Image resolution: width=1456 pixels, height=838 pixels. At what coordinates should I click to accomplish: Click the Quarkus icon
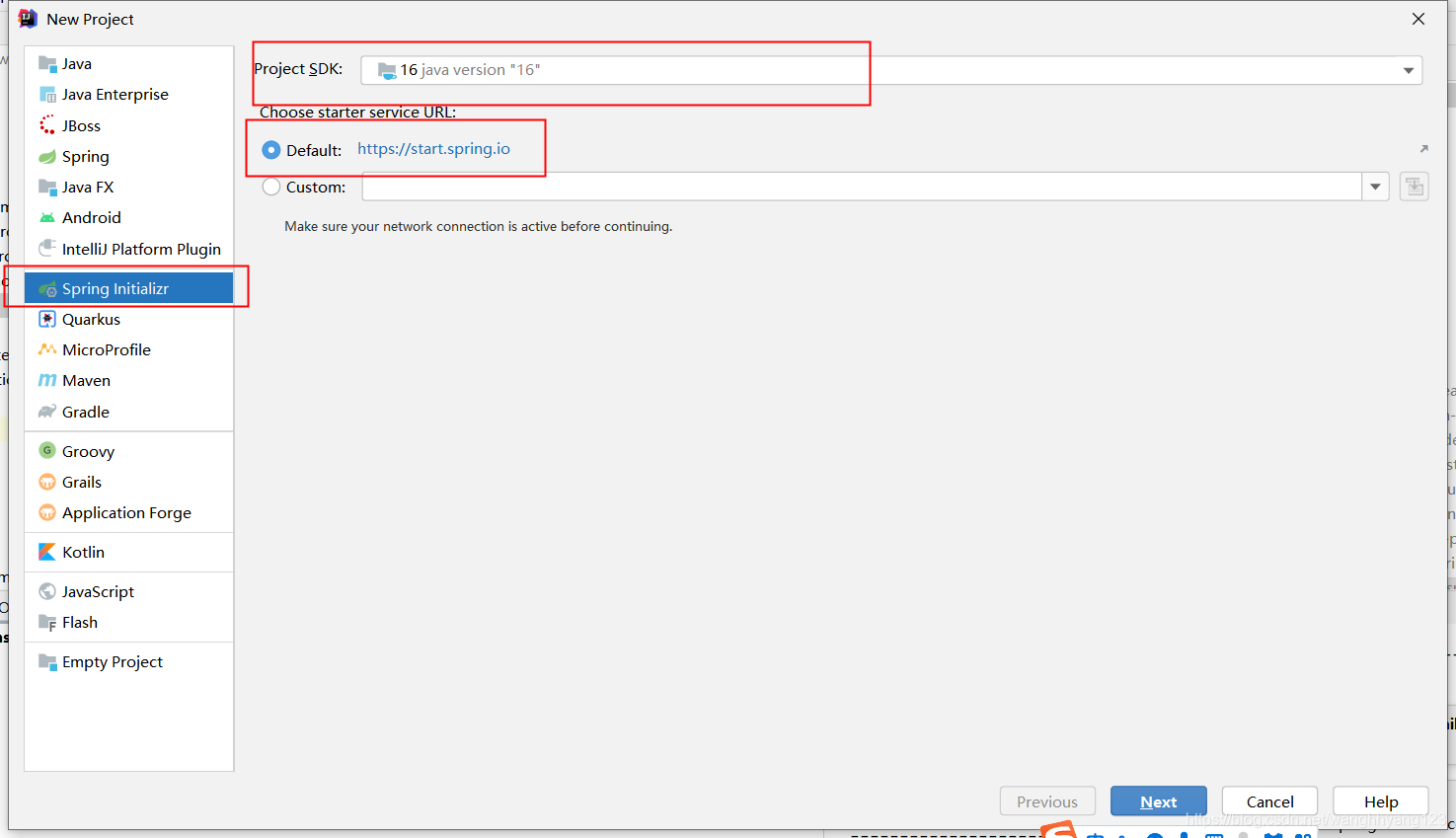47,320
